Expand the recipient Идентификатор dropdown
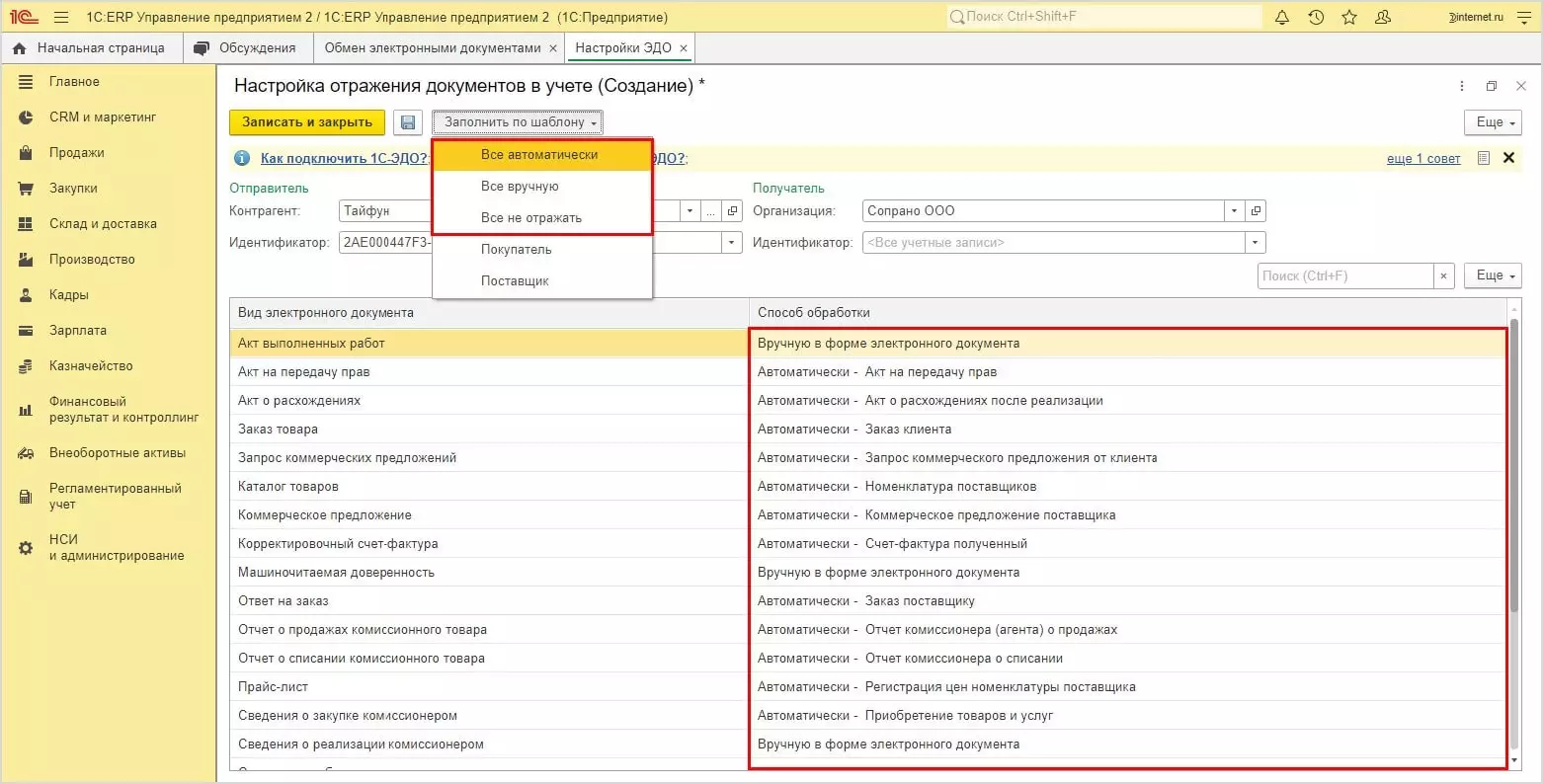Screen dimensions: 1543x784 1255,243
